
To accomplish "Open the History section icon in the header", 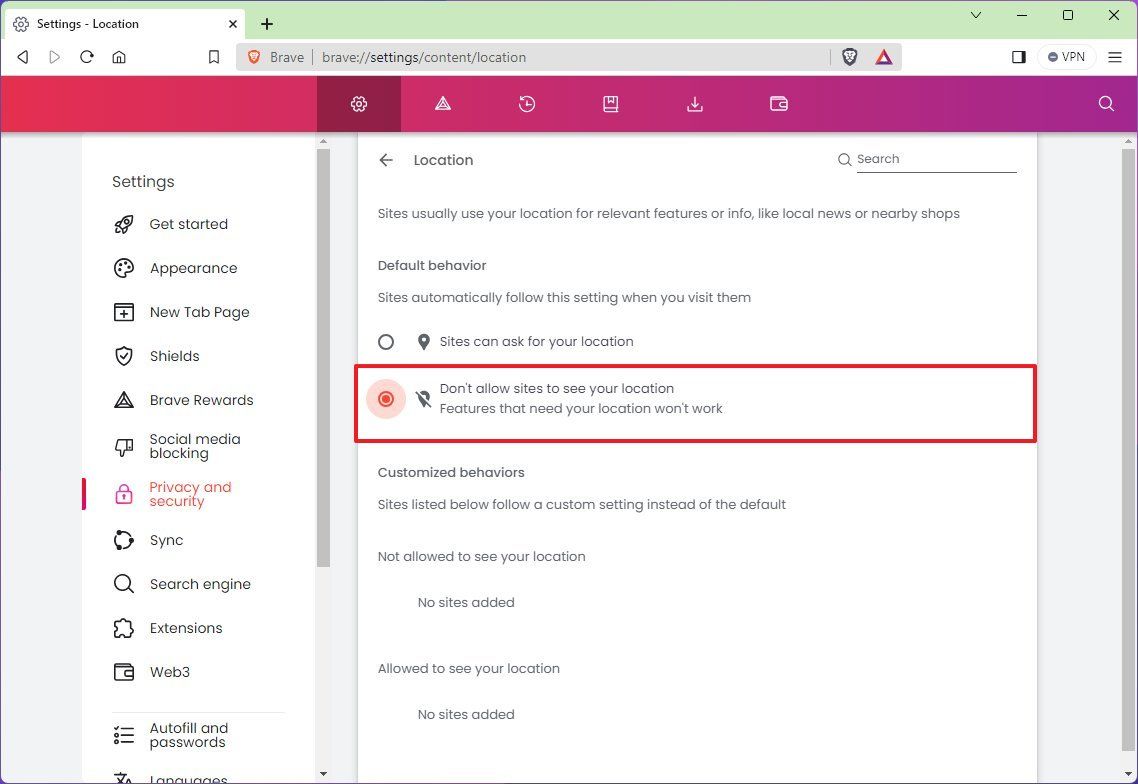I will pyautogui.click(x=527, y=103).
